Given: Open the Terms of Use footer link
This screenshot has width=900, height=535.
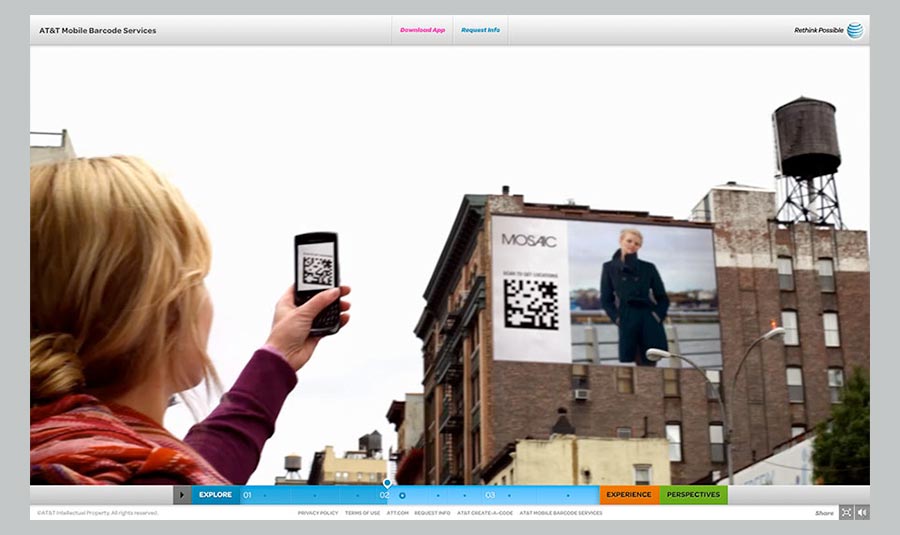Looking at the screenshot, I should 362,513.
